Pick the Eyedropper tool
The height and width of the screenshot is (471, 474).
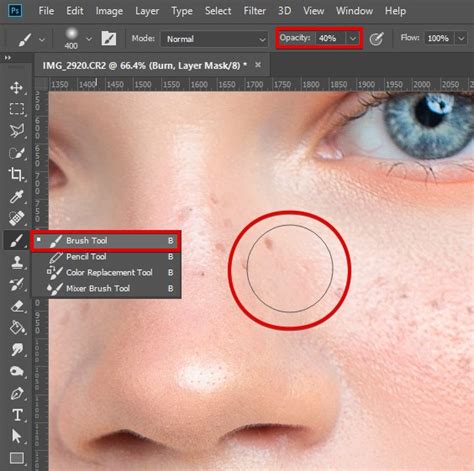(x=16, y=196)
